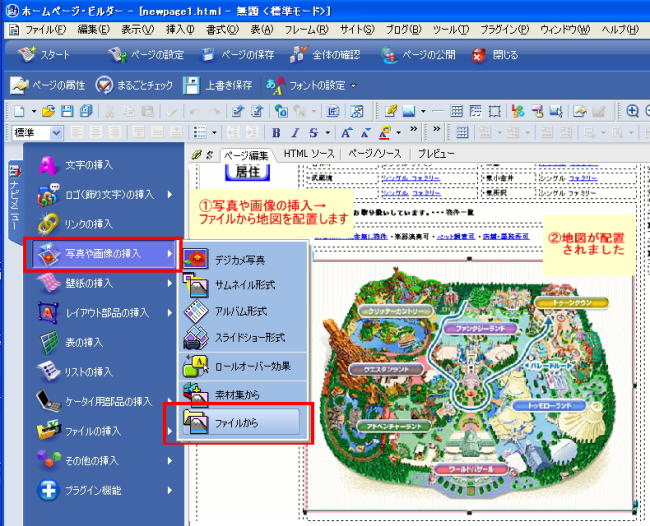The image size is (650, 526).
Task: Expand 壁紙の挿入 submenu
Action: click(104, 283)
